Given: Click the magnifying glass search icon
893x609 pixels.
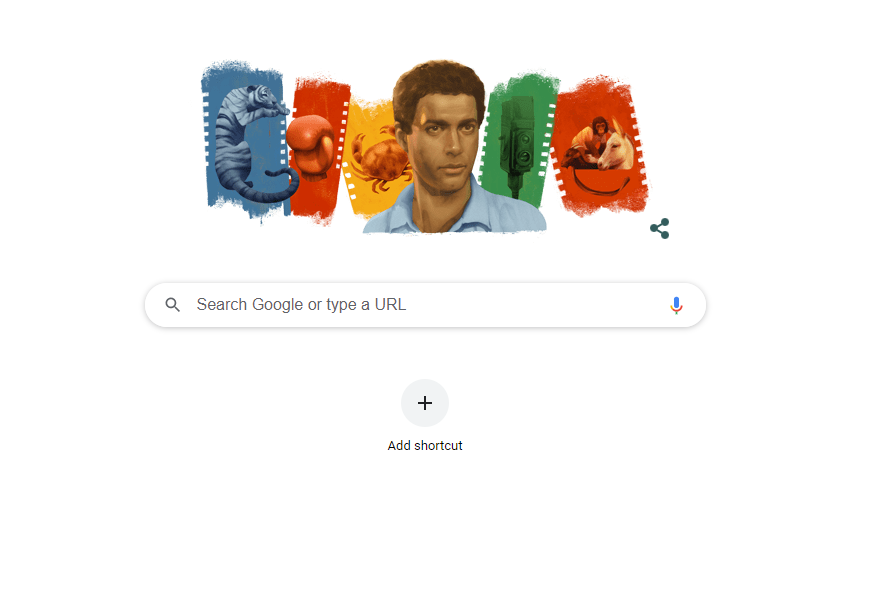Looking at the screenshot, I should click(x=173, y=305).
